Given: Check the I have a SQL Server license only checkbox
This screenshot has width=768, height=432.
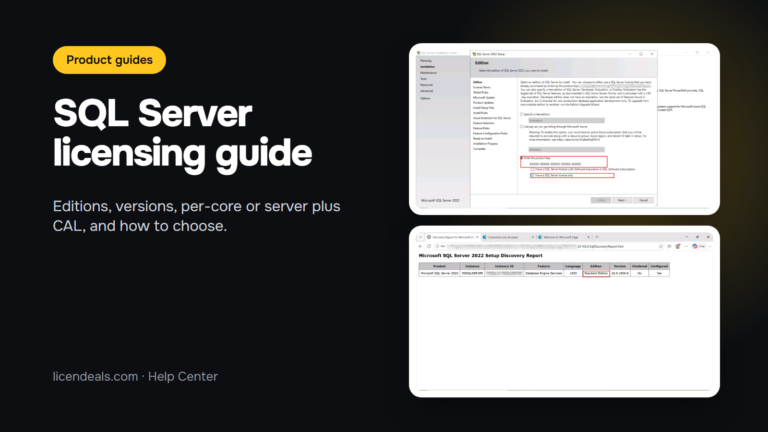Looking at the screenshot, I should tap(532, 175).
